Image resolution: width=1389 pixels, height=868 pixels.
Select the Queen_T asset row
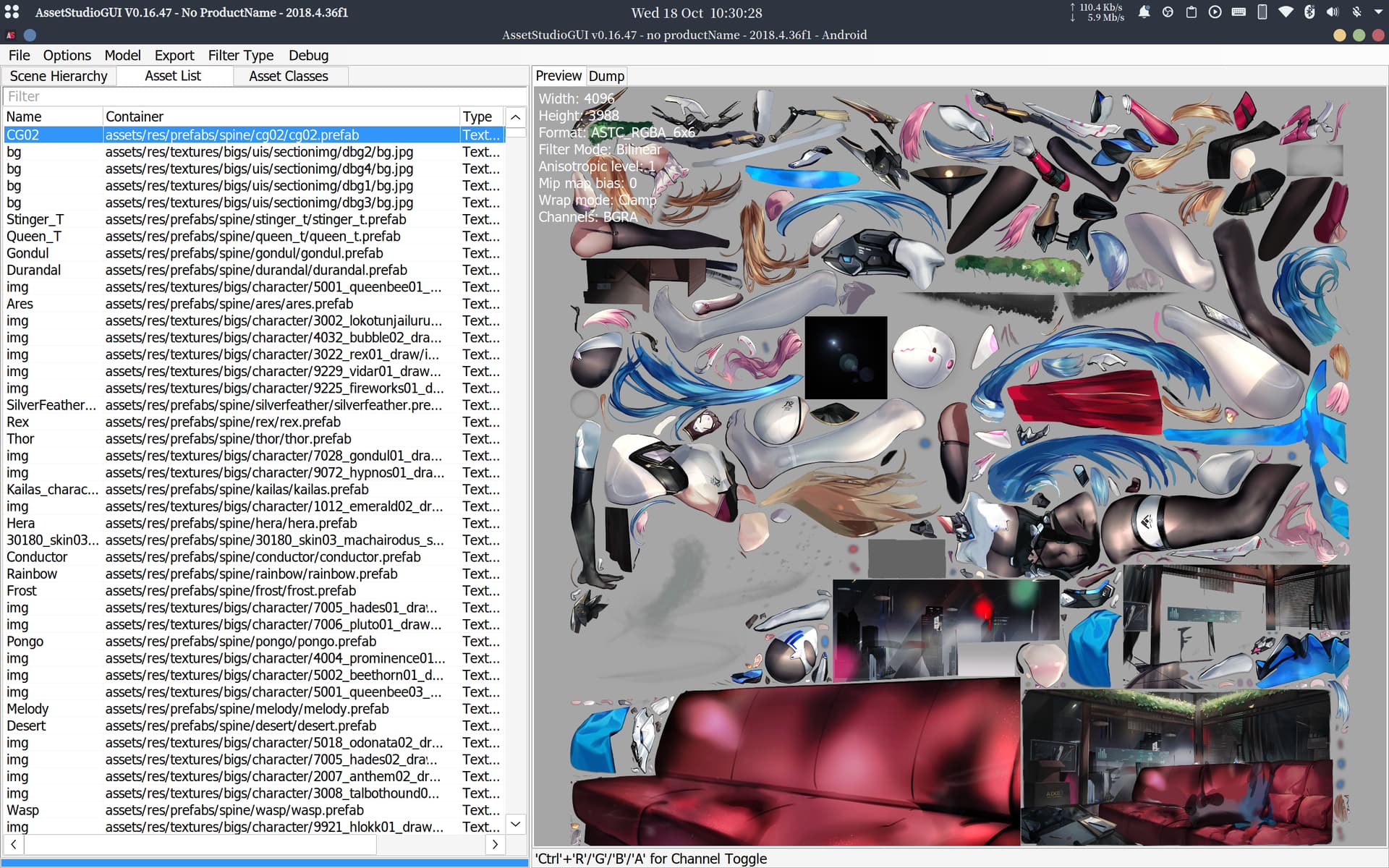(x=254, y=236)
